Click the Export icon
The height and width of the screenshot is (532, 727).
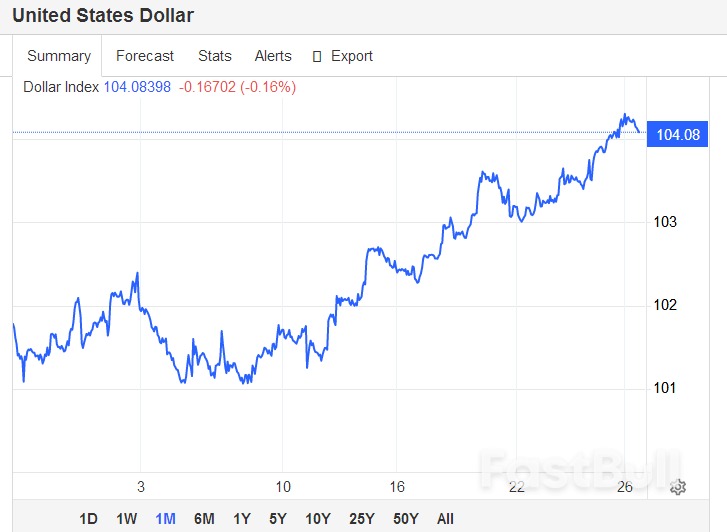pos(318,56)
